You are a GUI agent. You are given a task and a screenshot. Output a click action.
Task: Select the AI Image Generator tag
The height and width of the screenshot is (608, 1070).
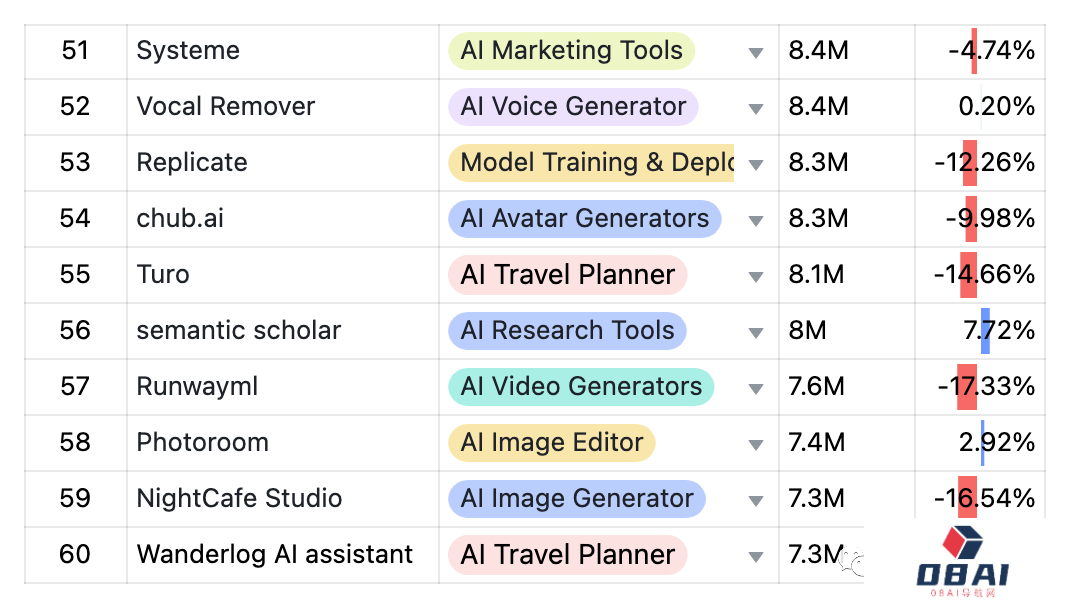(x=577, y=498)
